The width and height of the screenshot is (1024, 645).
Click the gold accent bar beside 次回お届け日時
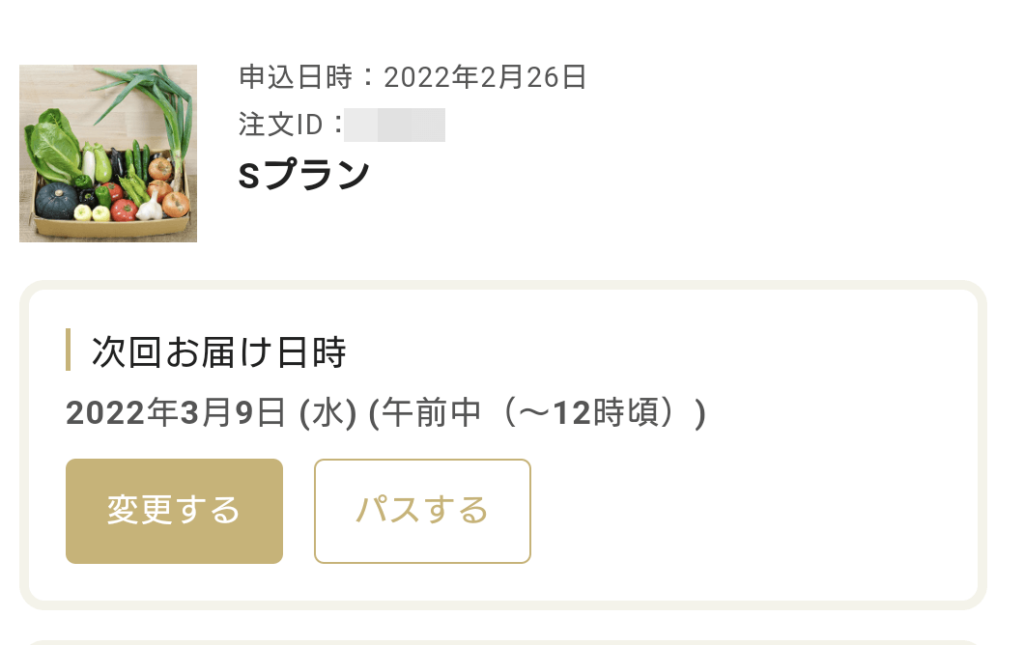[x=68, y=350]
